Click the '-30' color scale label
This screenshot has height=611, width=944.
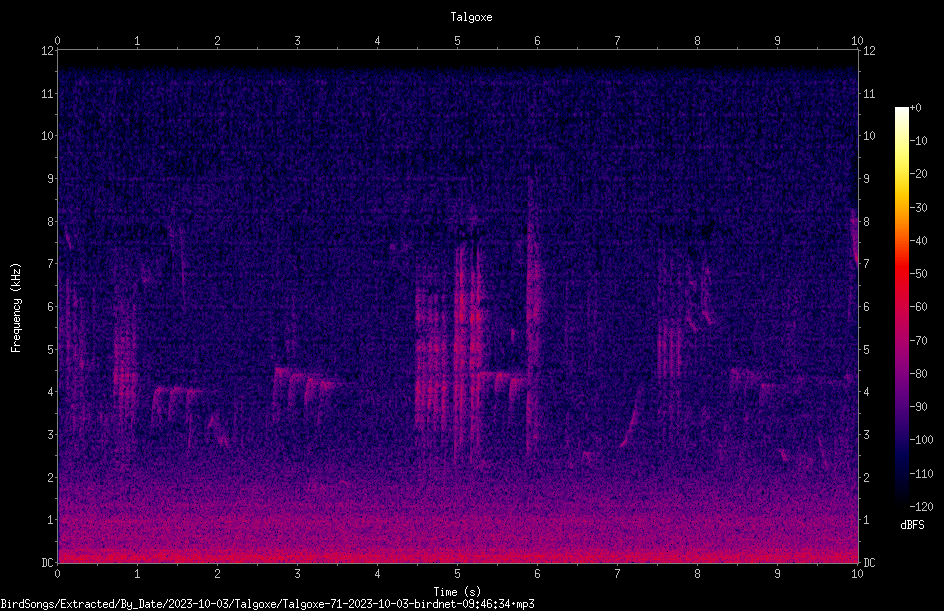(x=918, y=208)
